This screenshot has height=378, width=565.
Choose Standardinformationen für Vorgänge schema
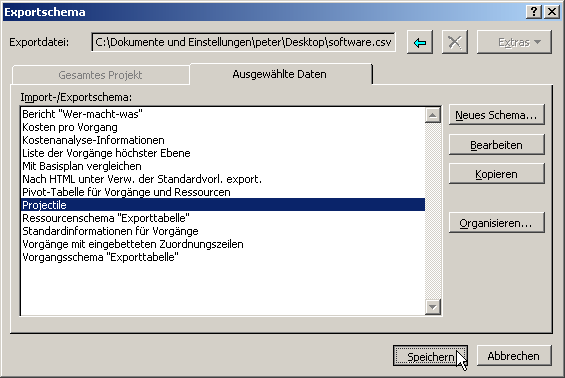coord(223,231)
